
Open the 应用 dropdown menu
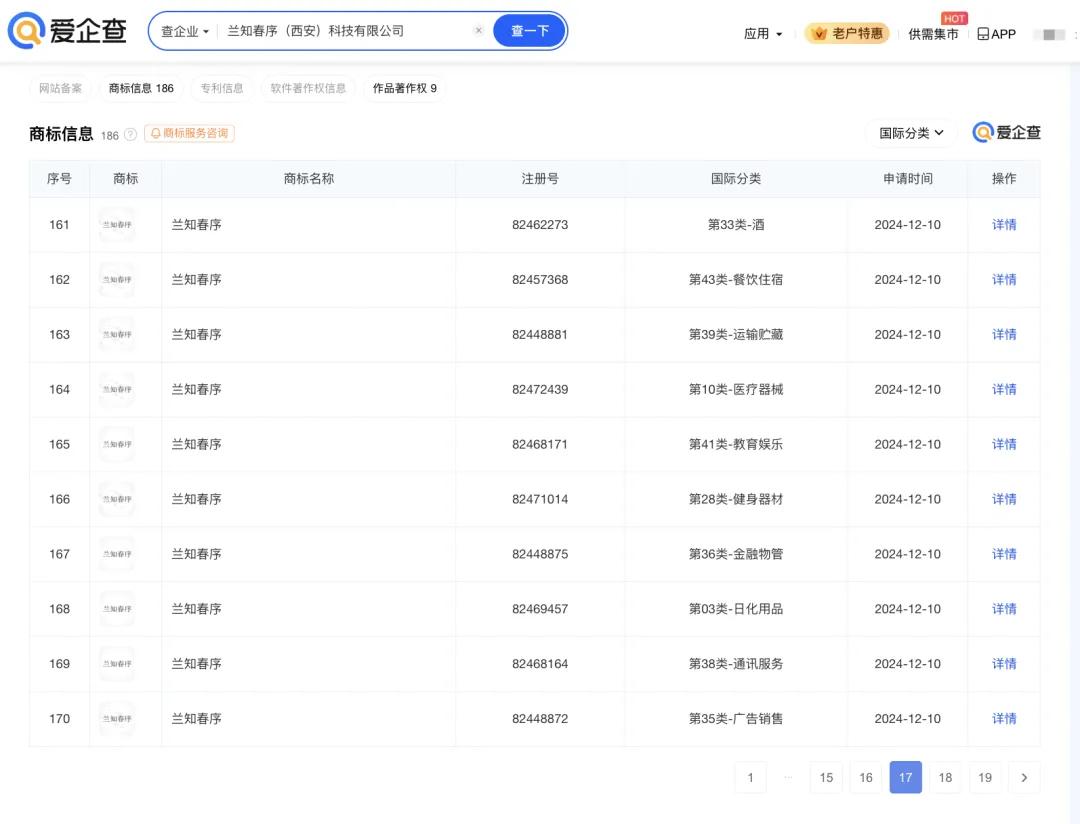click(763, 34)
